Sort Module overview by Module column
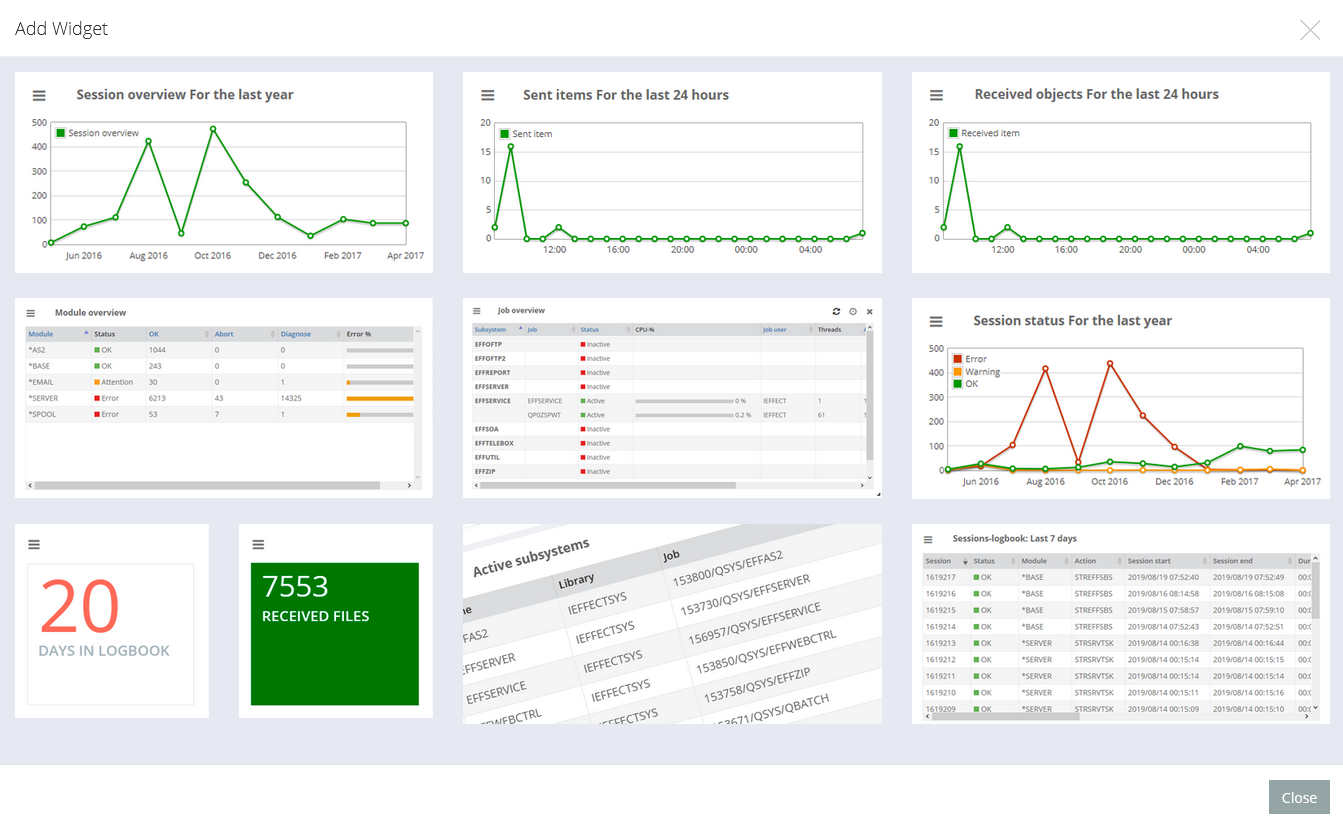Viewport: 1343px width, 829px height. point(41,334)
